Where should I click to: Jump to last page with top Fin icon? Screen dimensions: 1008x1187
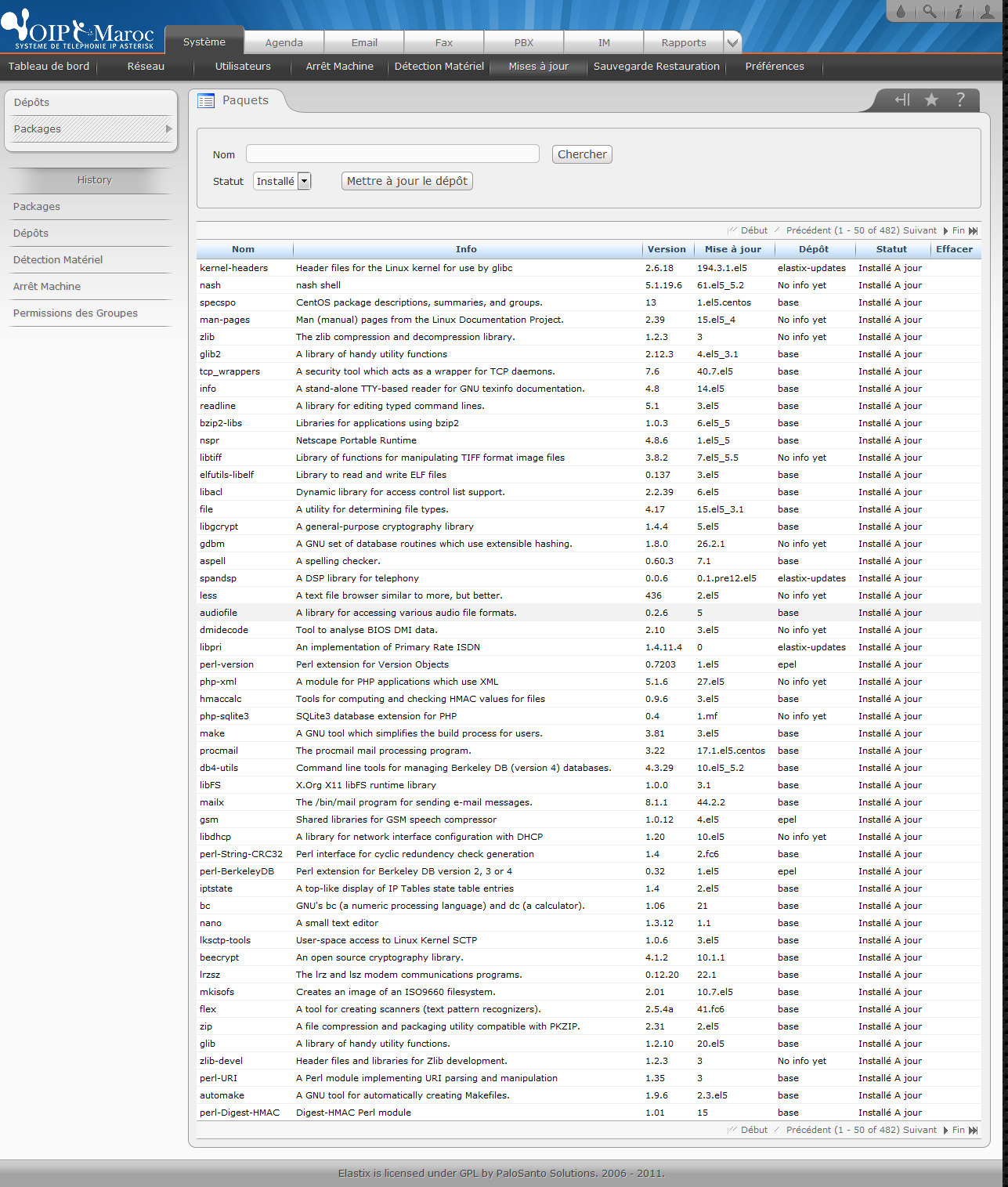973,230
